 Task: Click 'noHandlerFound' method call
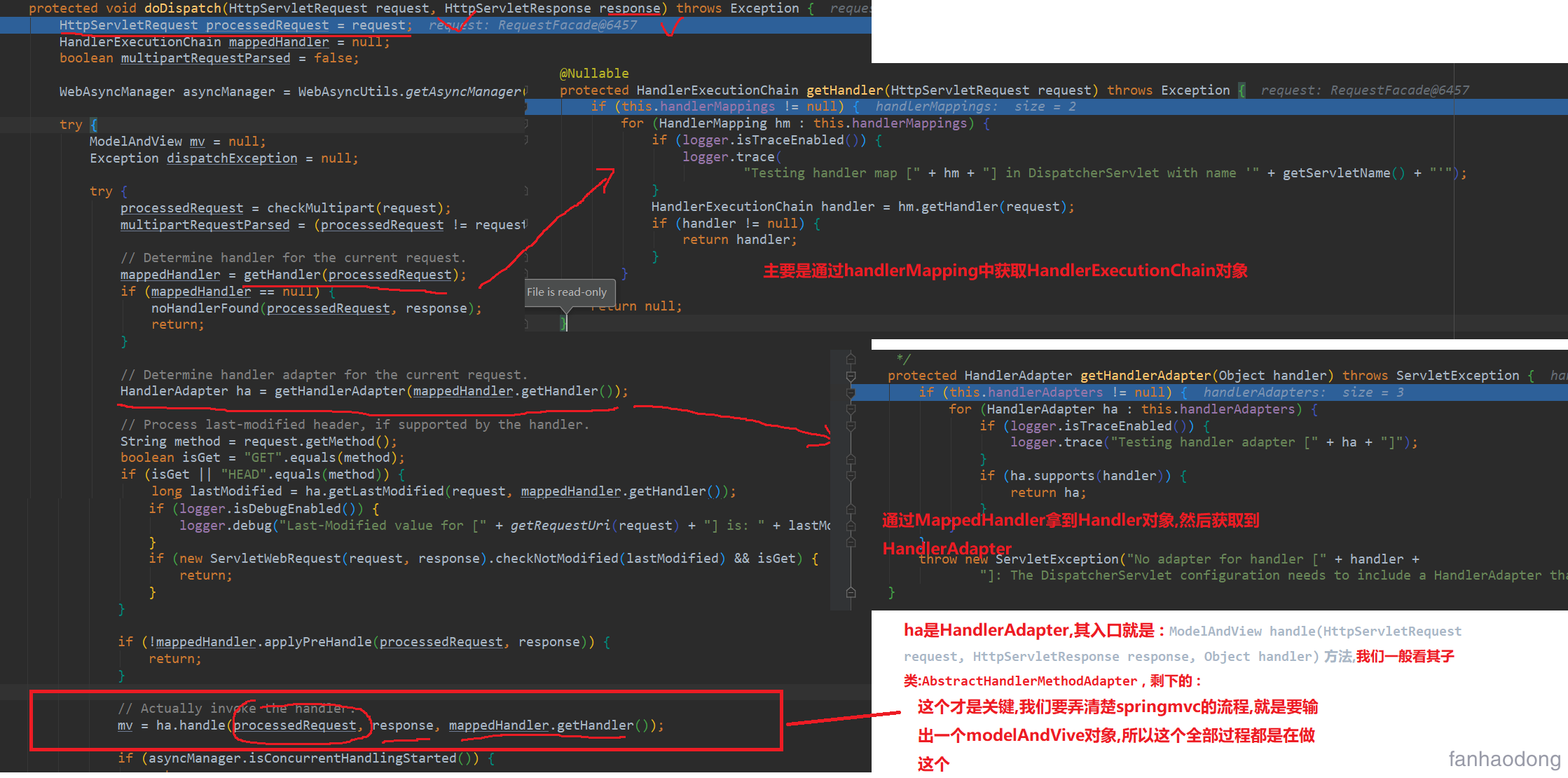click(x=205, y=308)
